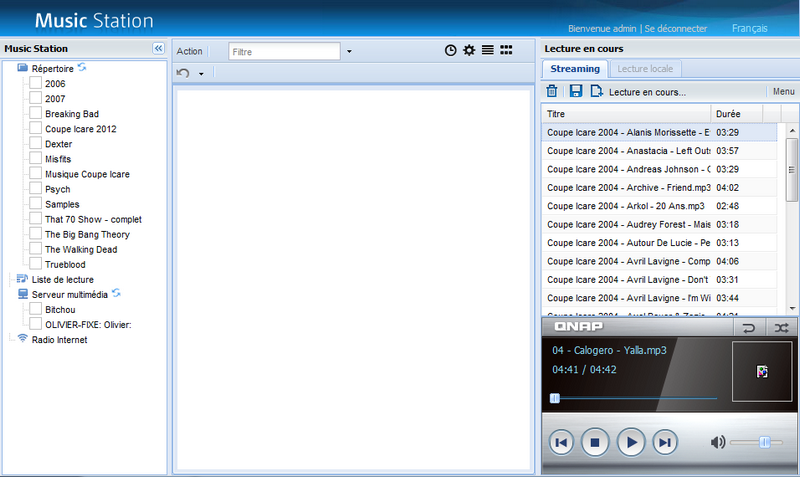Check the Breaking Bad checkbox
Screen dimensions: 800x477
pos(35,113)
